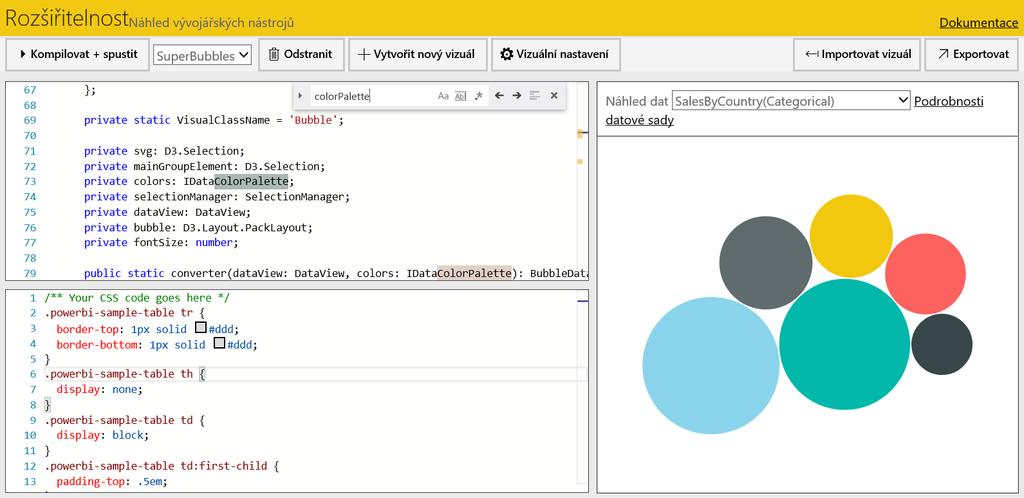The image size is (1024, 498).
Task: Select the yellow bubble
Action: click(x=851, y=236)
